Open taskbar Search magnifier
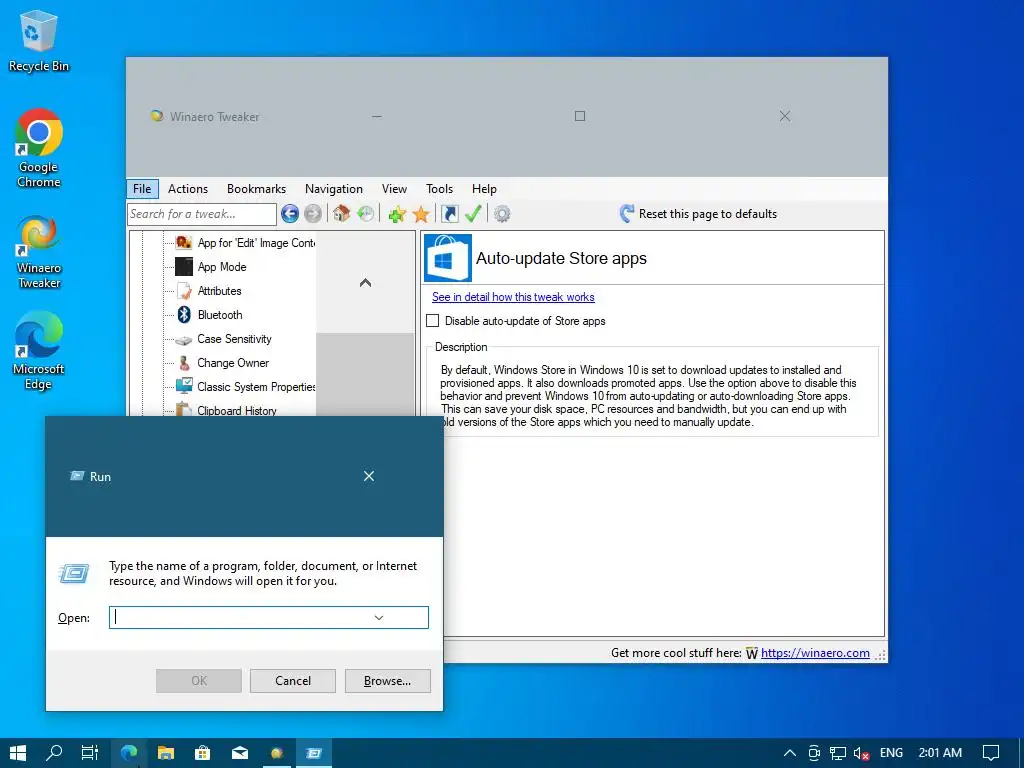This screenshot has width=1024, height=768. tap(54, 753)
